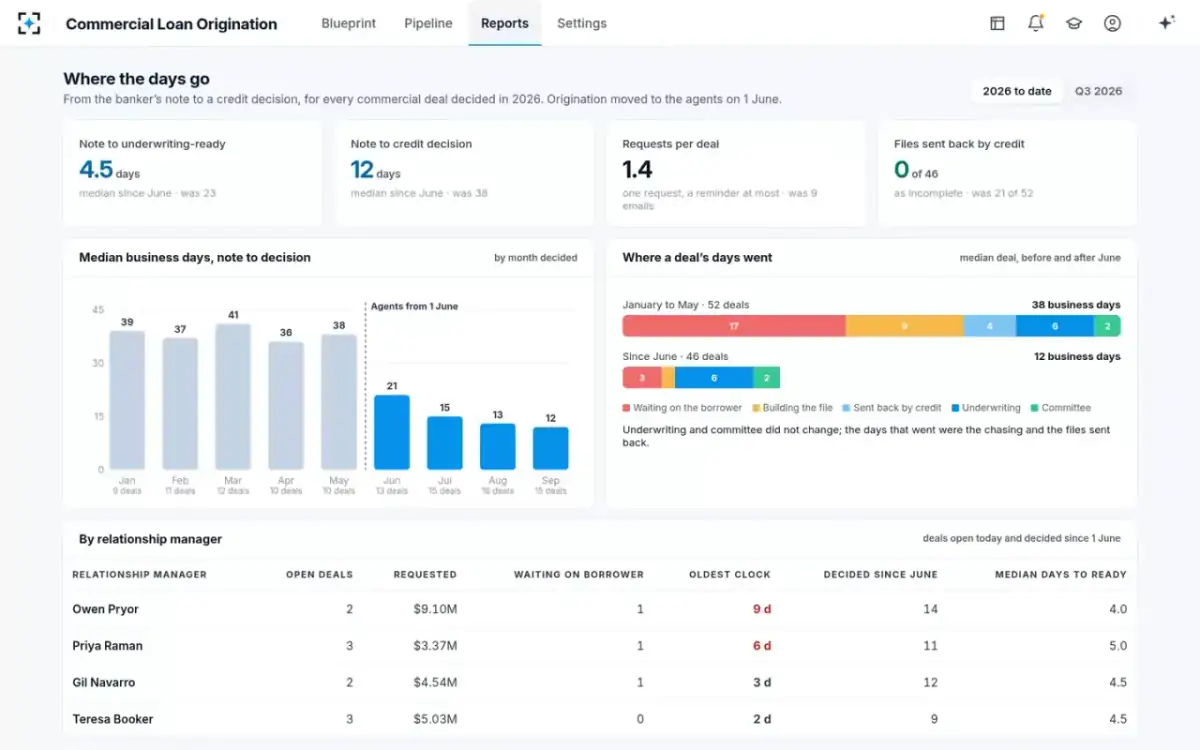The height and width of the screenshot is (750, 1200).
Task: Open the layout panel icon in the header
Action: coord(997,23)
